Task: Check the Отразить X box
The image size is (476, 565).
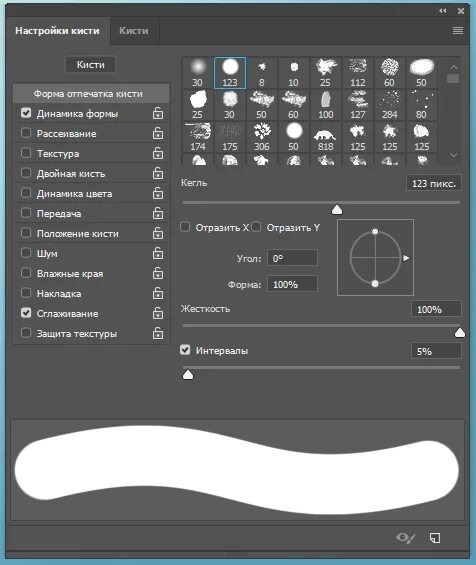Action: pyautogui.click(x=185, y=227)
